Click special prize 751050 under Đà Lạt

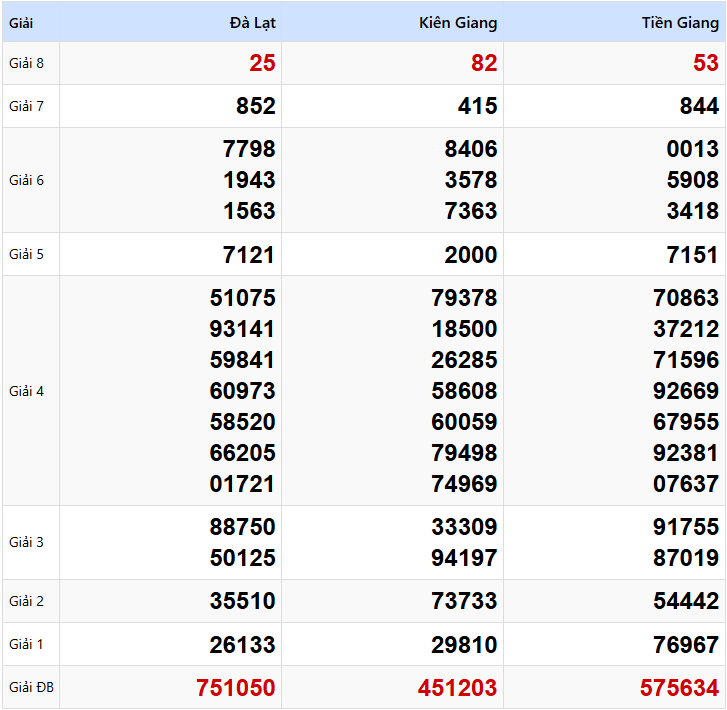[x=236, y=688]
